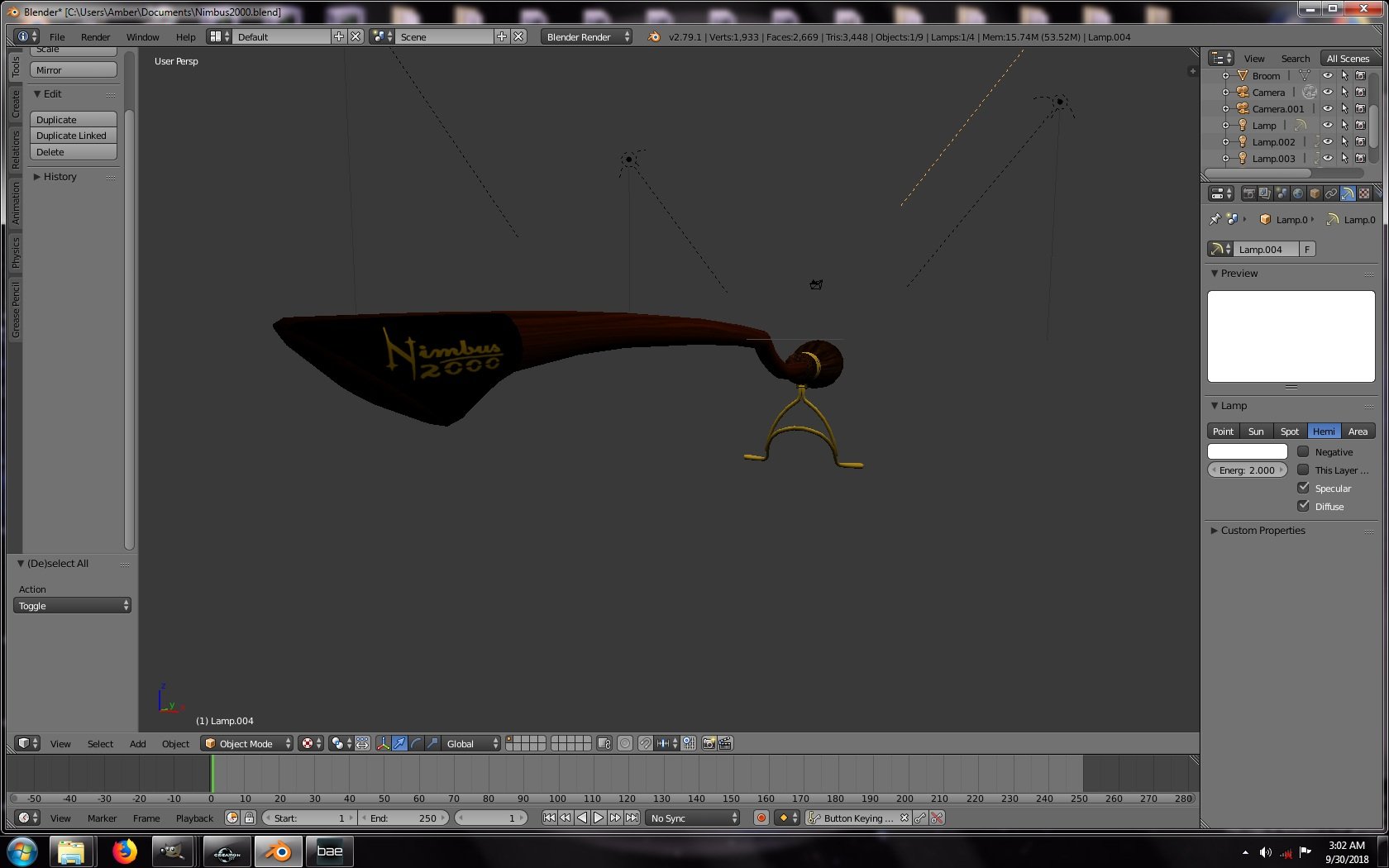Open the Window menu
1389x868 pixels.
[142, 36]
